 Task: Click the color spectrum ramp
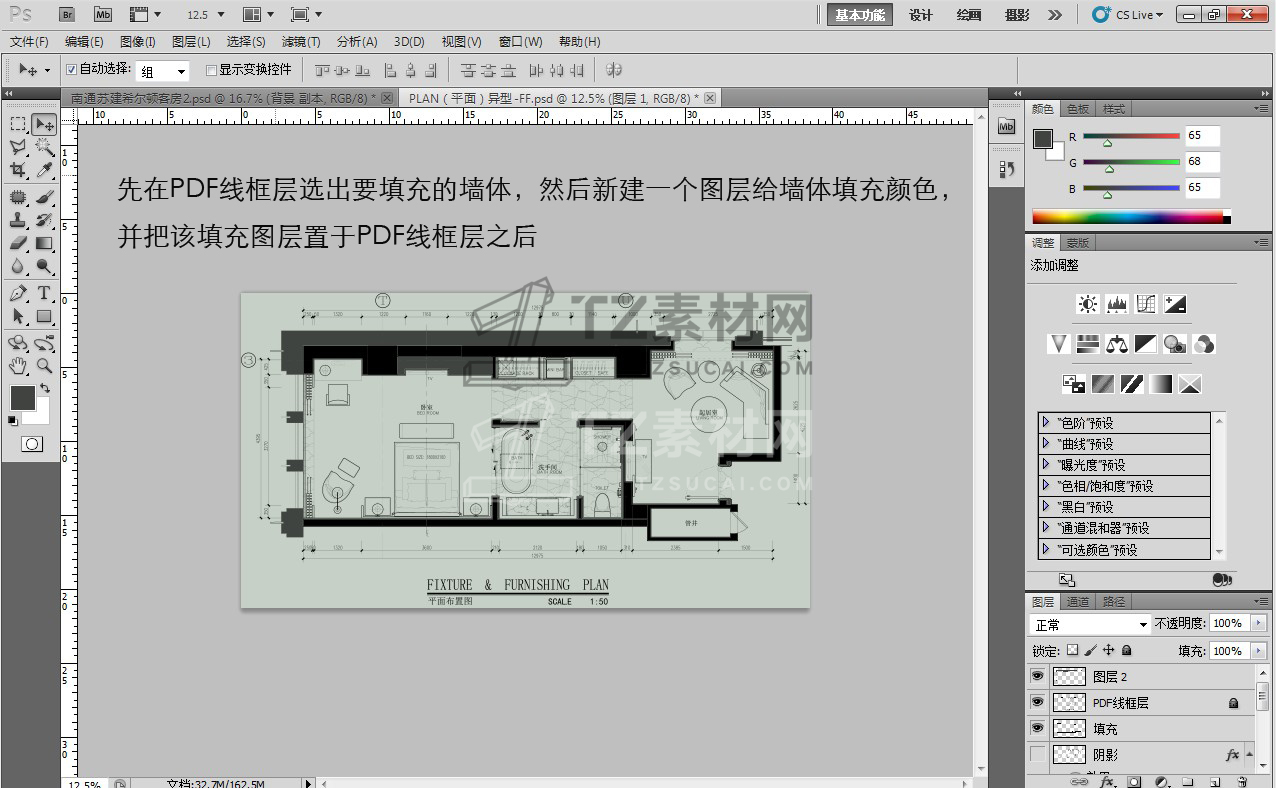(1131, 217)
